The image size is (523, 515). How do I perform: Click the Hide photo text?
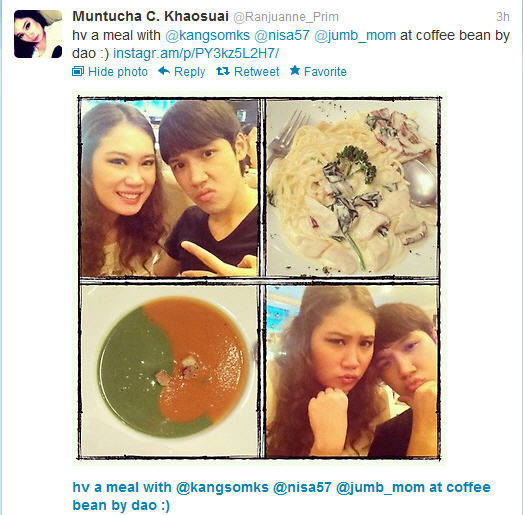(118, 72)
